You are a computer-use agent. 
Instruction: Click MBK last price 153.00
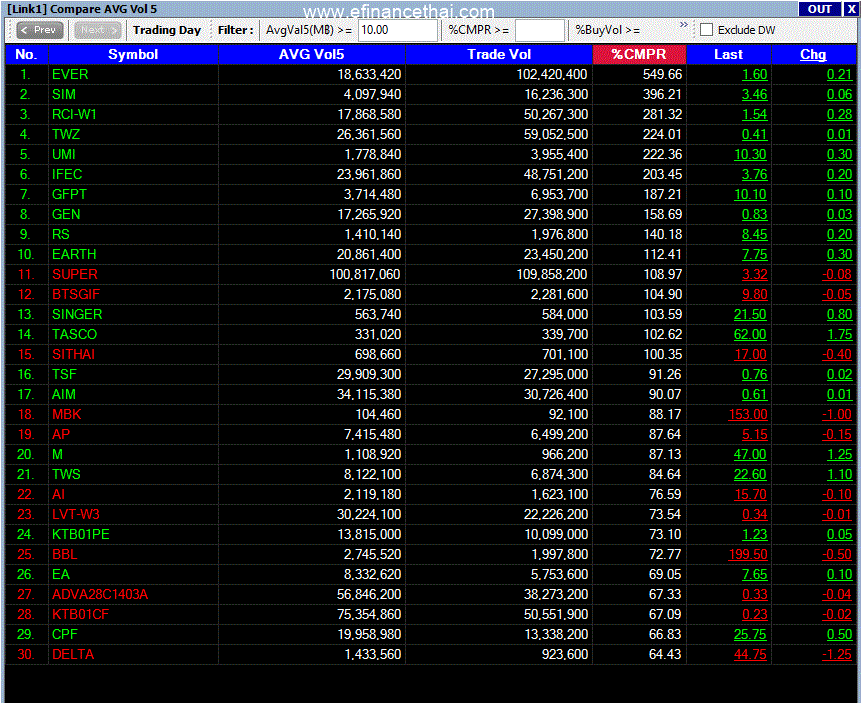(748, 414)
